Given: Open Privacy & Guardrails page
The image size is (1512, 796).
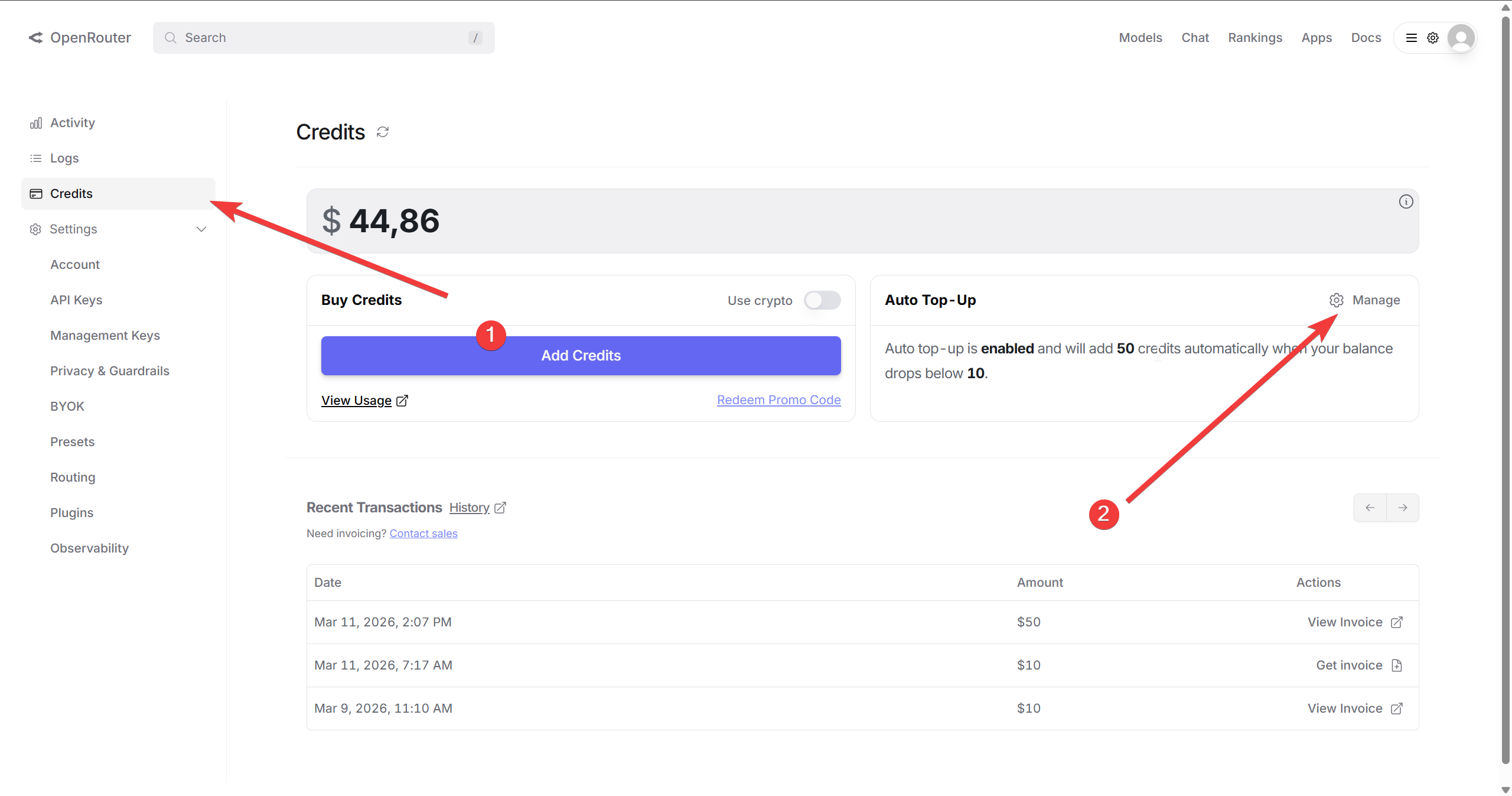Looking at the screenshot, I should [110, 371].
